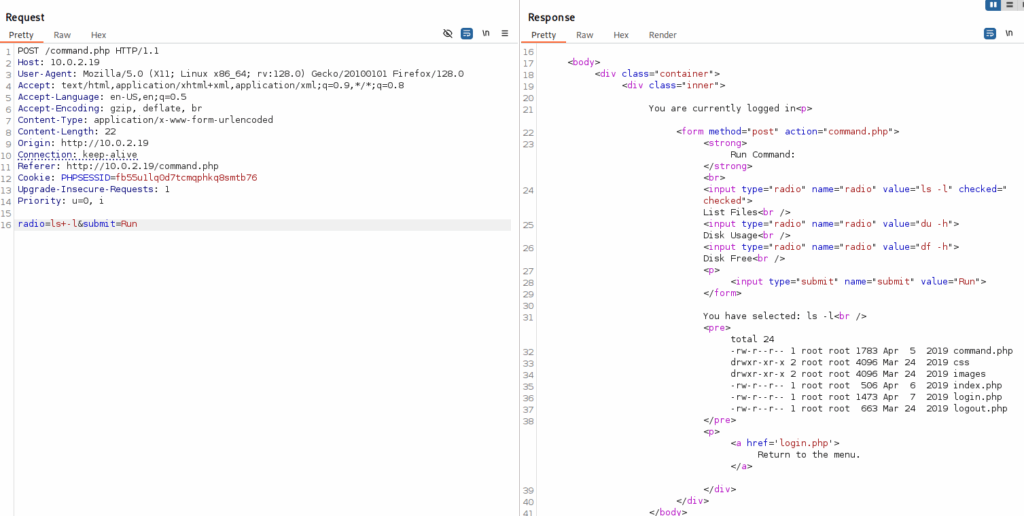Image resolution: width=1024 pixels, height=516 pixels.
Task: Switch to Response Pretty tab
Action: tap(543, 35)
